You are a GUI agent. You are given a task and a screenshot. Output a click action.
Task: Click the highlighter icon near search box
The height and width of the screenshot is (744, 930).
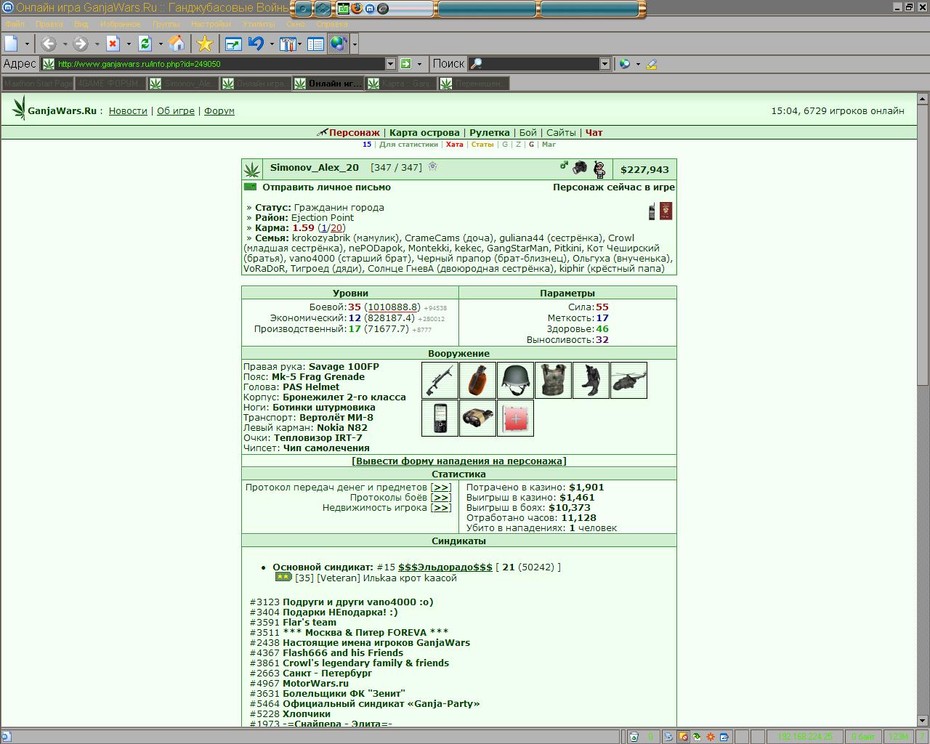click(x=651, y=63)
